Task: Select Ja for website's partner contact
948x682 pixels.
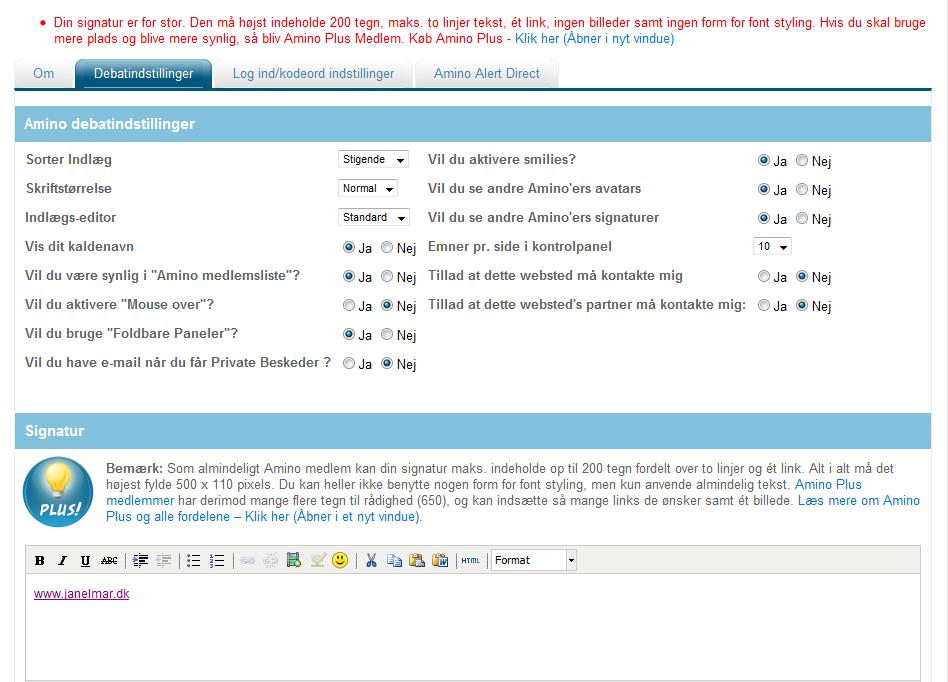Action: pos(764,305)
